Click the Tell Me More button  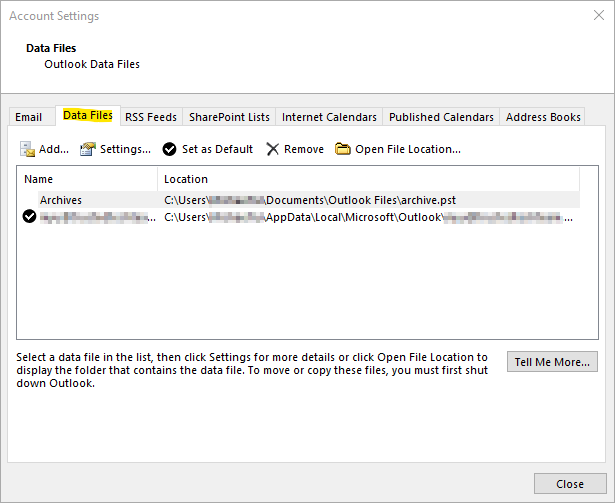(x=552, y=362)
